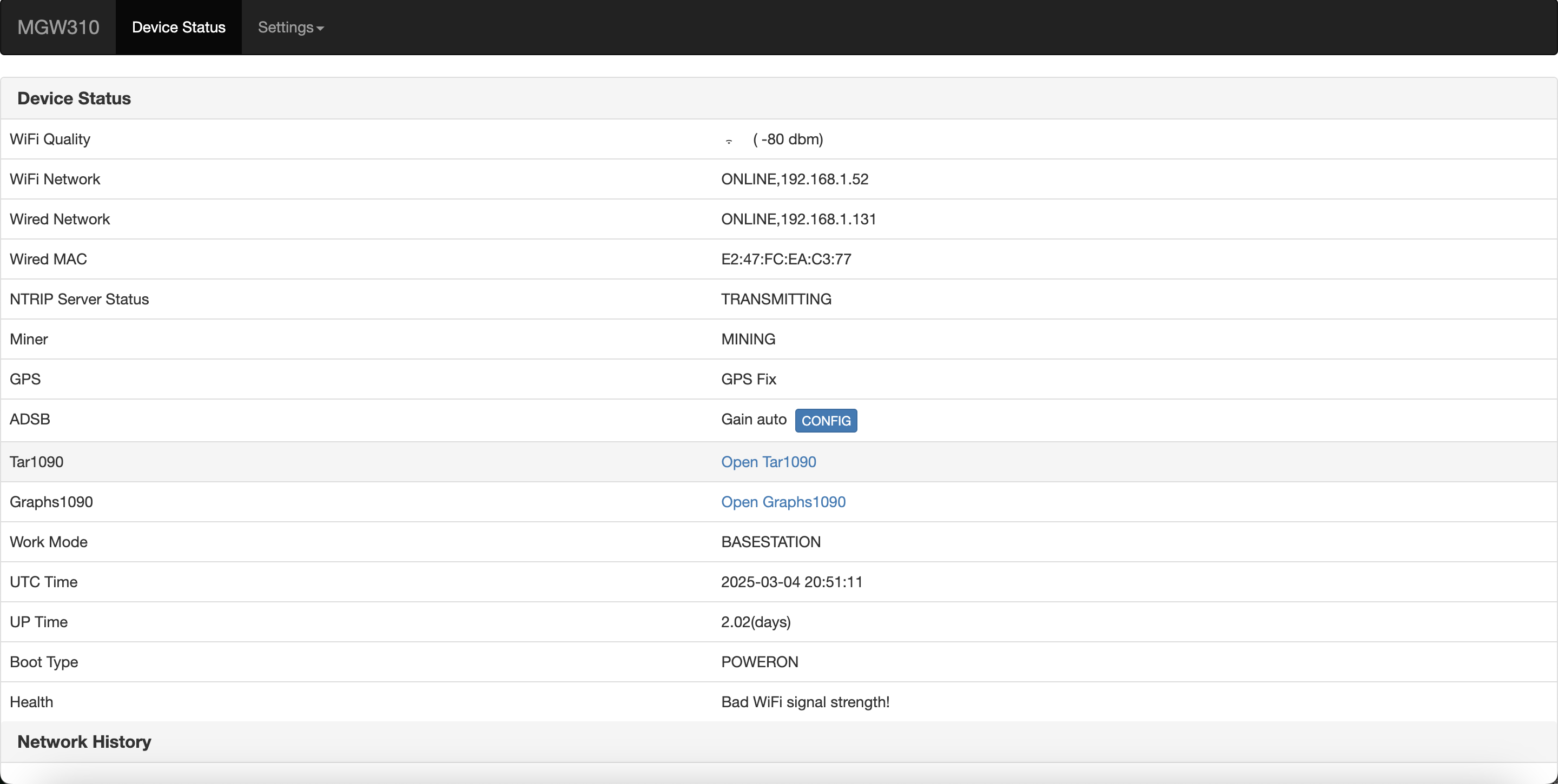This screenshot has height=784, width=1558.
Task: Select the UP Time days value
Action: pyautogui.click(x=755, y=622)
